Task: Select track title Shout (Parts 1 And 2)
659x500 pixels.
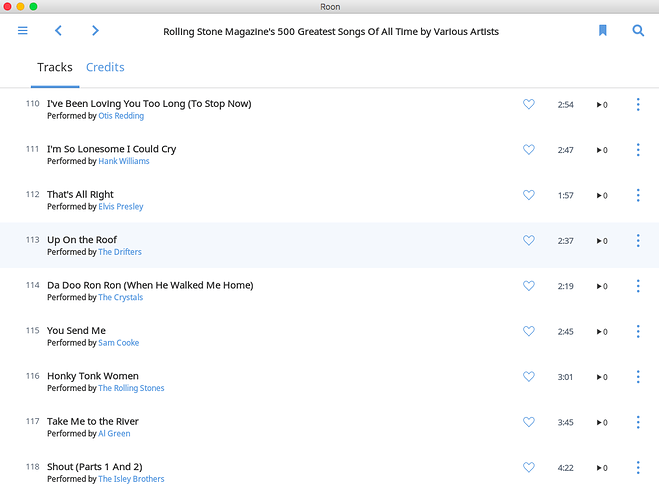Action: click(x=95, y=467)
